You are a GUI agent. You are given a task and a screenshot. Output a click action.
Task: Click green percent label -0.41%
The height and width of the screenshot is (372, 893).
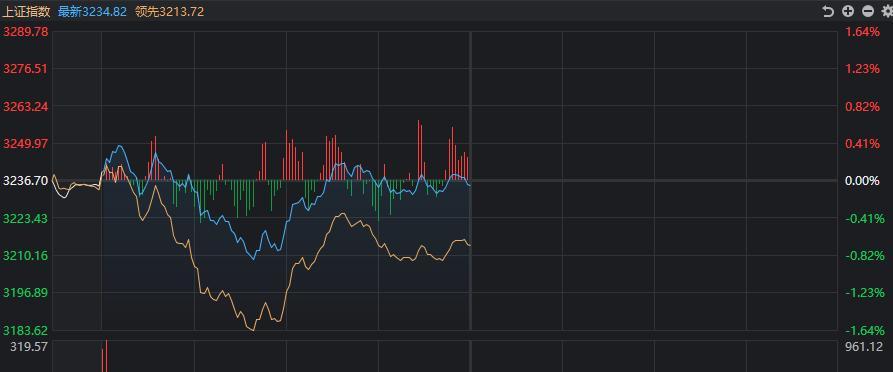(864, 219)
